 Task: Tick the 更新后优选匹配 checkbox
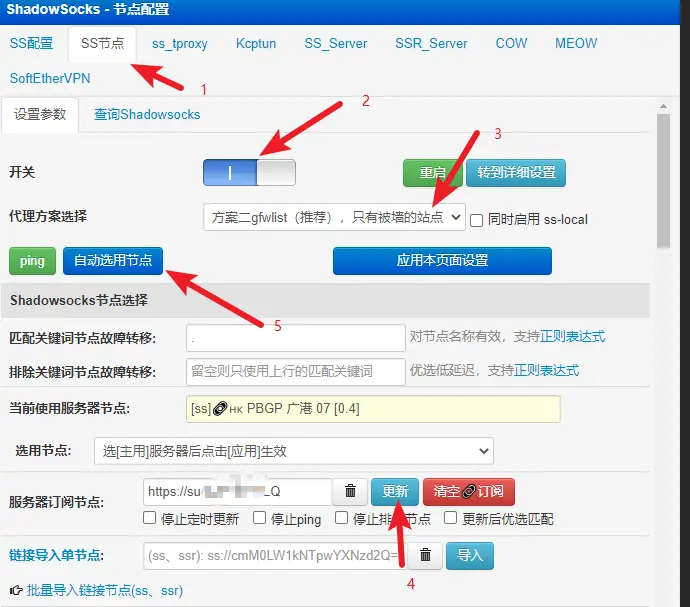pos(452,518)
